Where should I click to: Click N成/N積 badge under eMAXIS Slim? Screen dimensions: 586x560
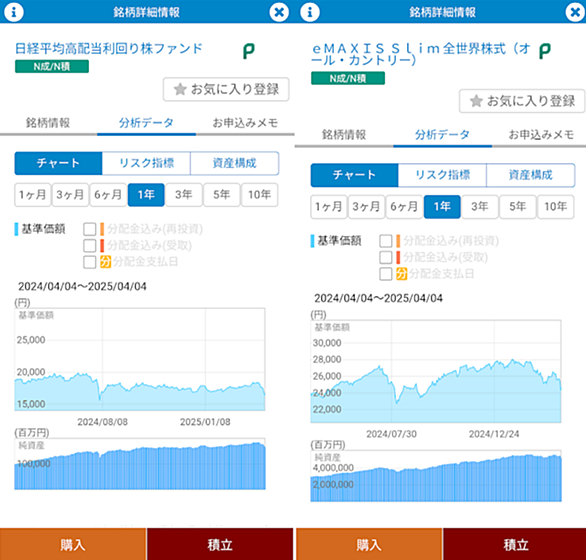(x=348, y=78)
